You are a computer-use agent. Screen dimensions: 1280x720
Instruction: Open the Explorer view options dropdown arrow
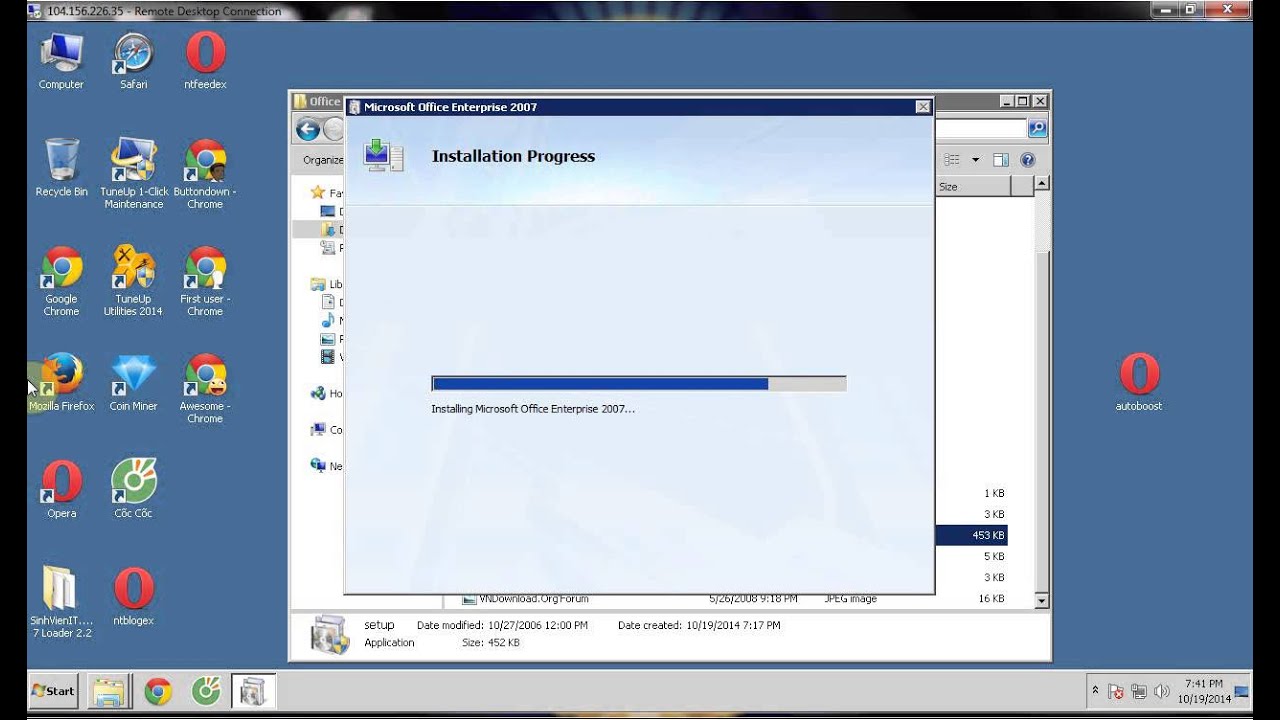[975, 160]
